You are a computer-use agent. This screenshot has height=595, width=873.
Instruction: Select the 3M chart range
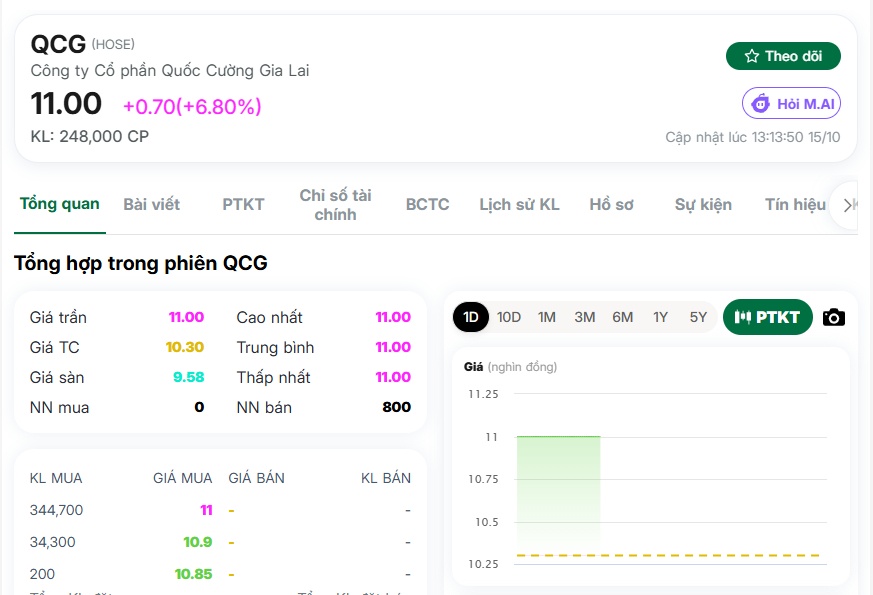pyautogui.click(x=585, y=317)
